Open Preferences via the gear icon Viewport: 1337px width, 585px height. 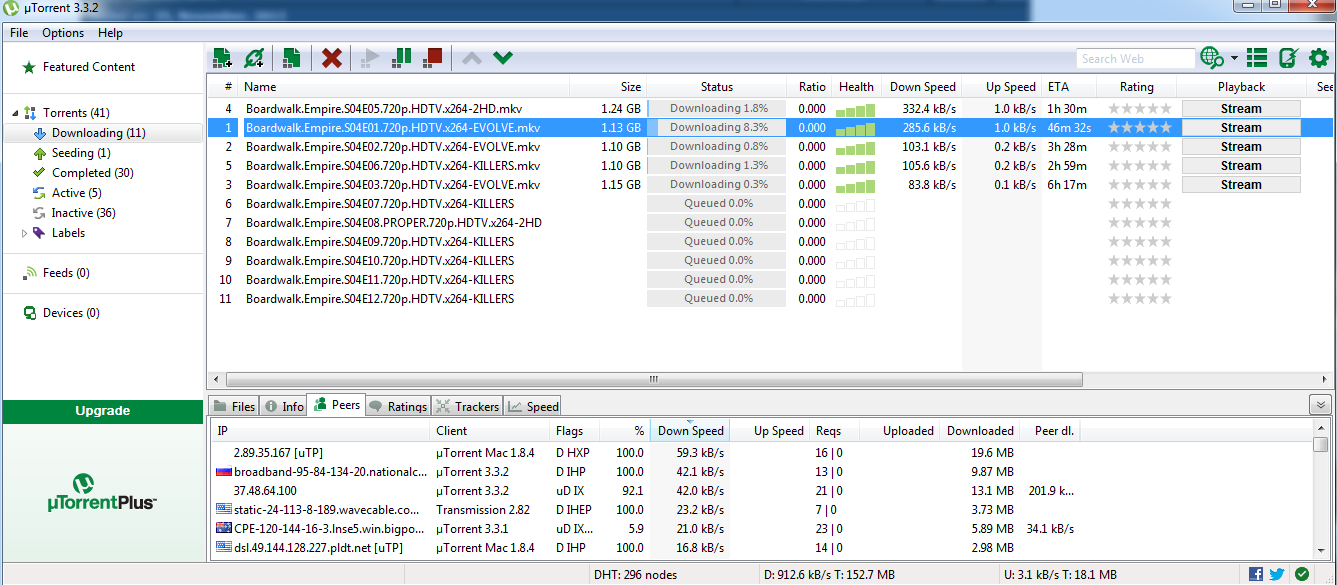(1318, 58)
